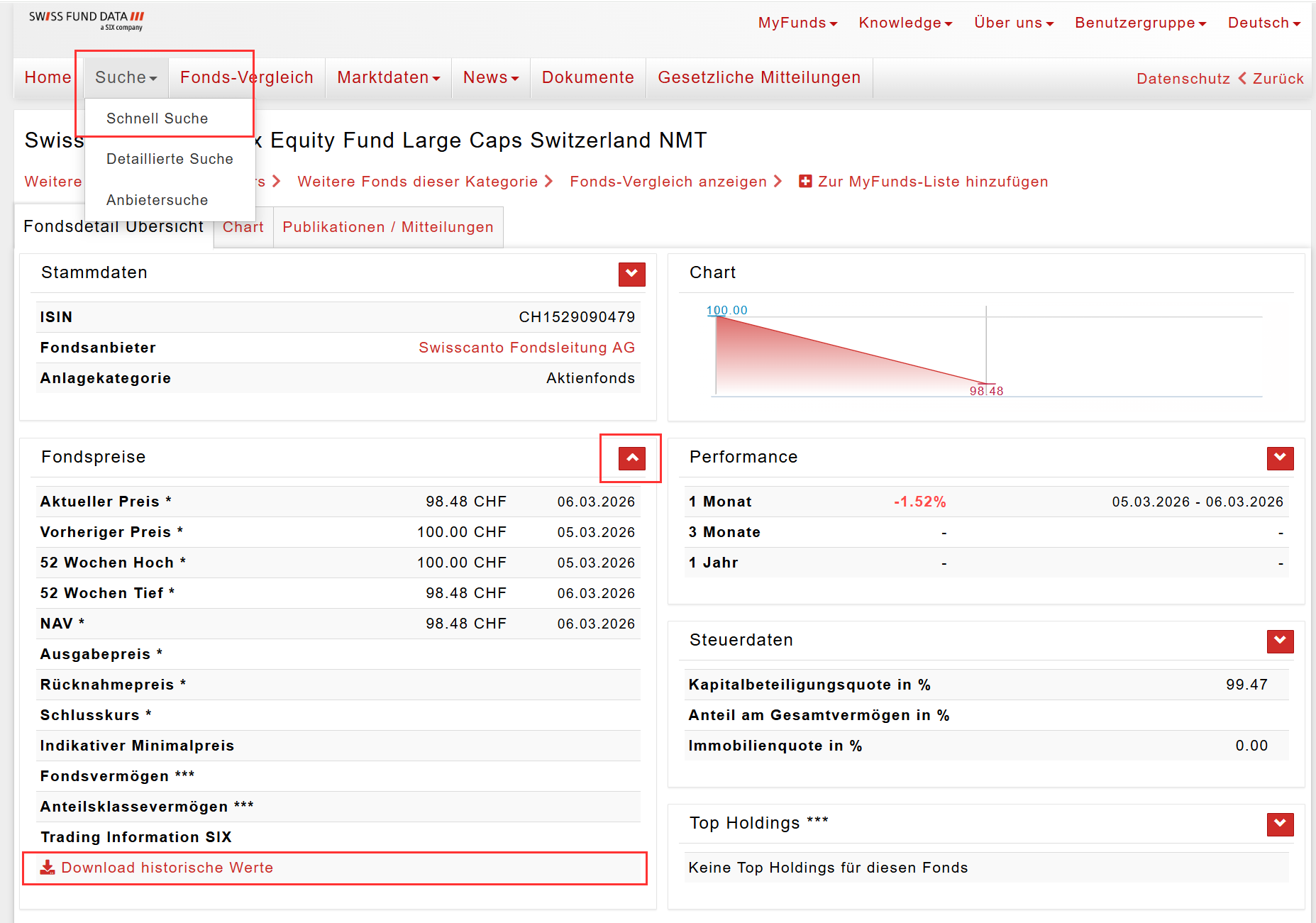Collapse the Fondspreise panel with arrow button
Screen dimensions: 1316x923
(631, 458)
